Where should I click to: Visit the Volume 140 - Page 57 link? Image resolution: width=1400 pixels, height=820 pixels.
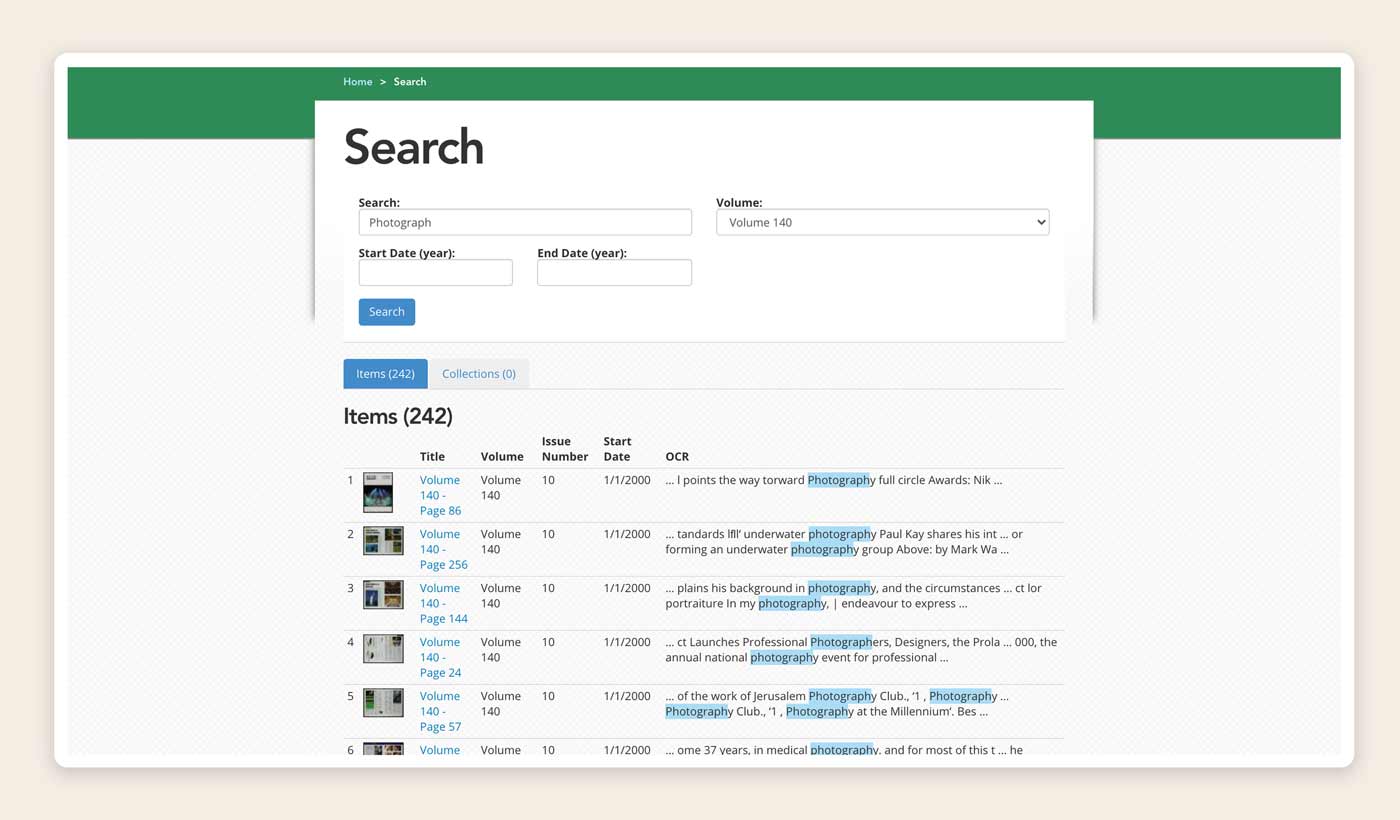[440, 711]
